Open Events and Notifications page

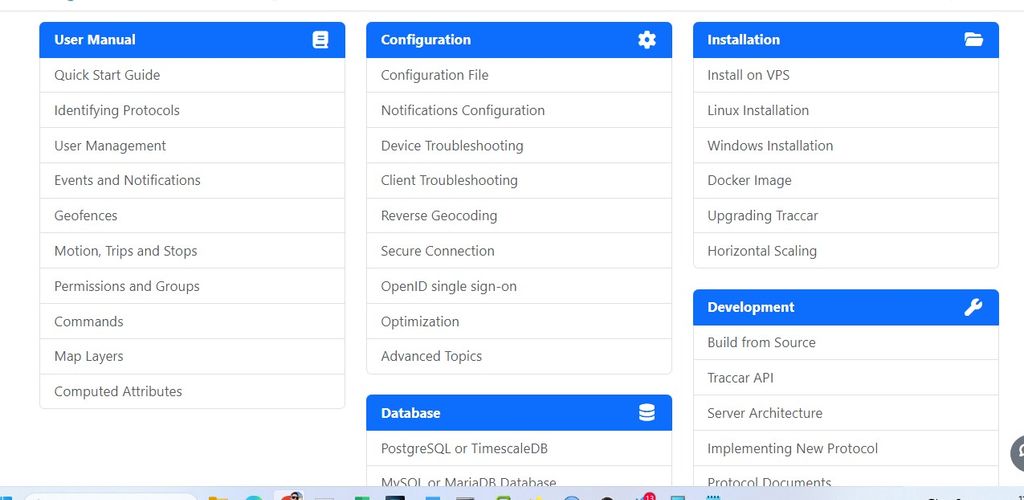point(192,180)
